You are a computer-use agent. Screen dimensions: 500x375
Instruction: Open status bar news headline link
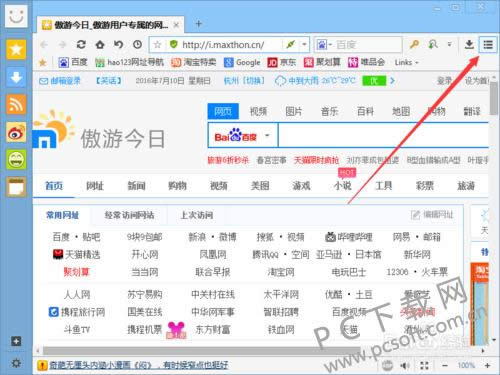[138, 366]
